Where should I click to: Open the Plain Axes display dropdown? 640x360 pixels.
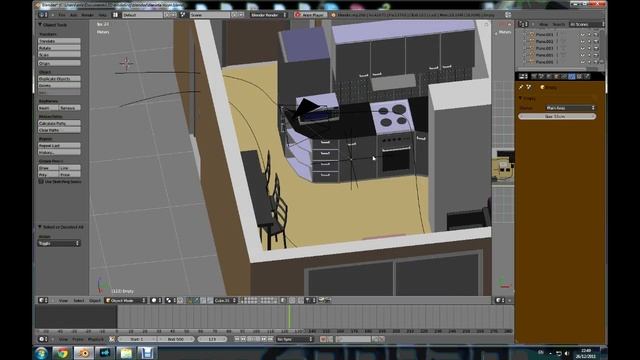570,108
